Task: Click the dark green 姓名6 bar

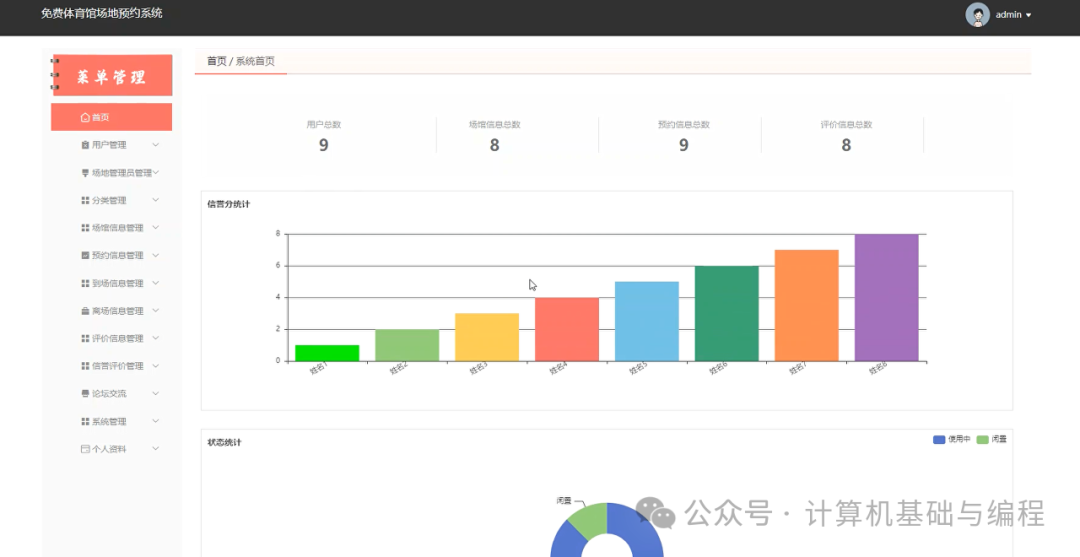Action: tap(727, 313)
